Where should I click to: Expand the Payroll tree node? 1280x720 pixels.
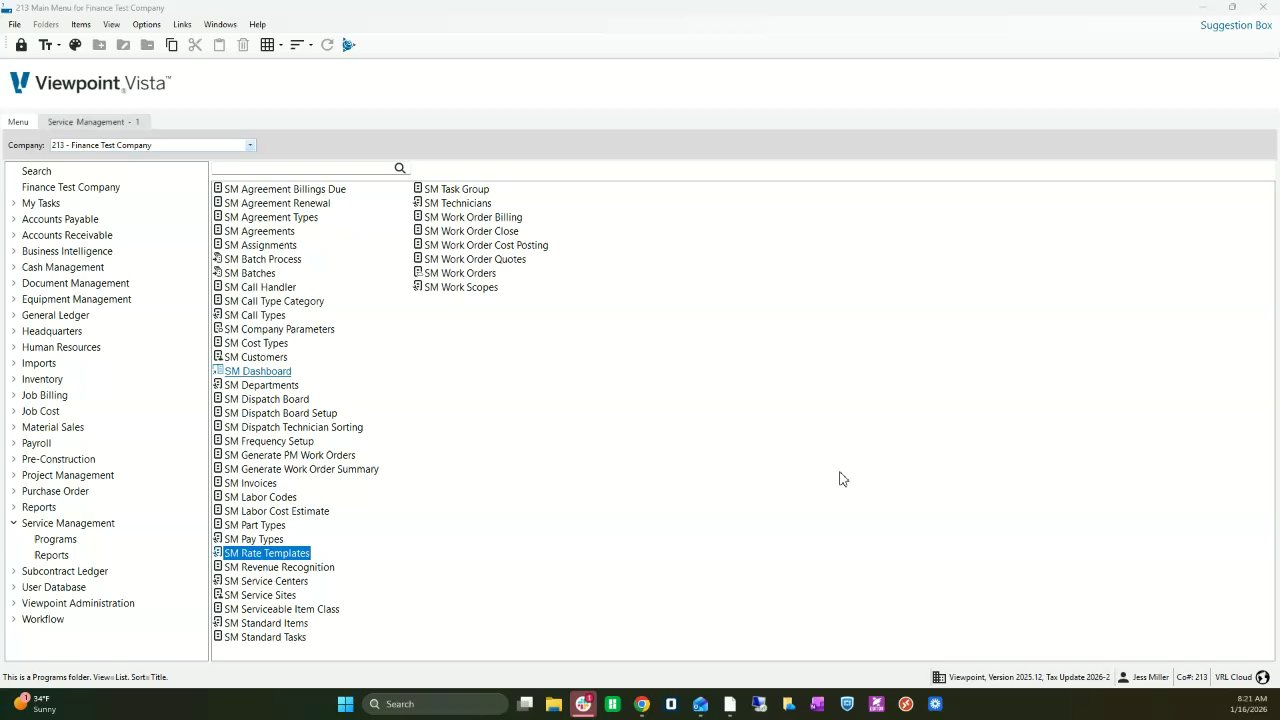tap(14, 443)
